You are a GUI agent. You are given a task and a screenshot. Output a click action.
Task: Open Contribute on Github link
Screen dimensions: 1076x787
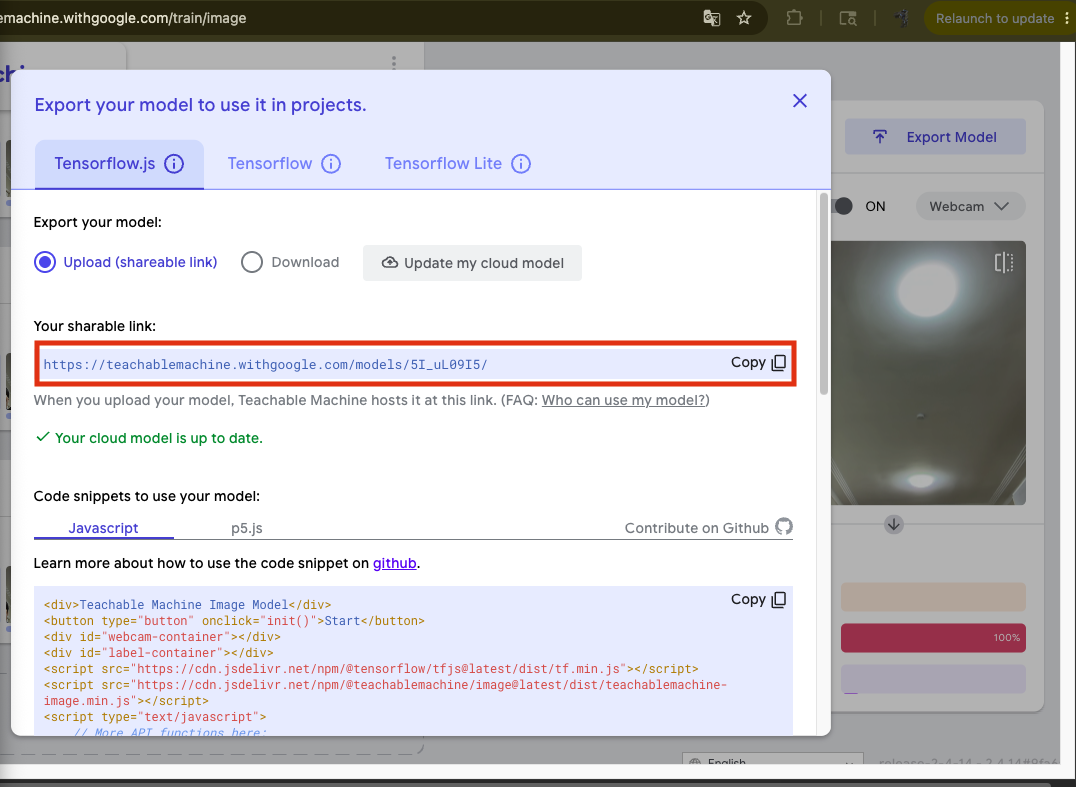[708, 528]
